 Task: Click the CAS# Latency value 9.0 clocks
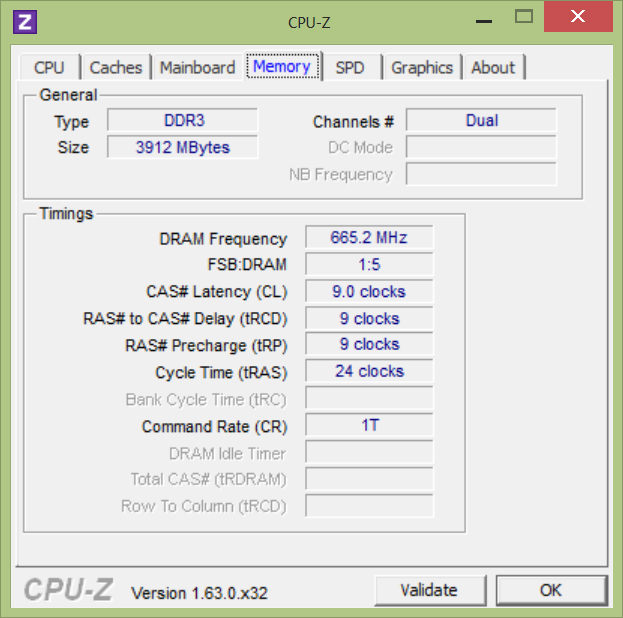(369, 291)
